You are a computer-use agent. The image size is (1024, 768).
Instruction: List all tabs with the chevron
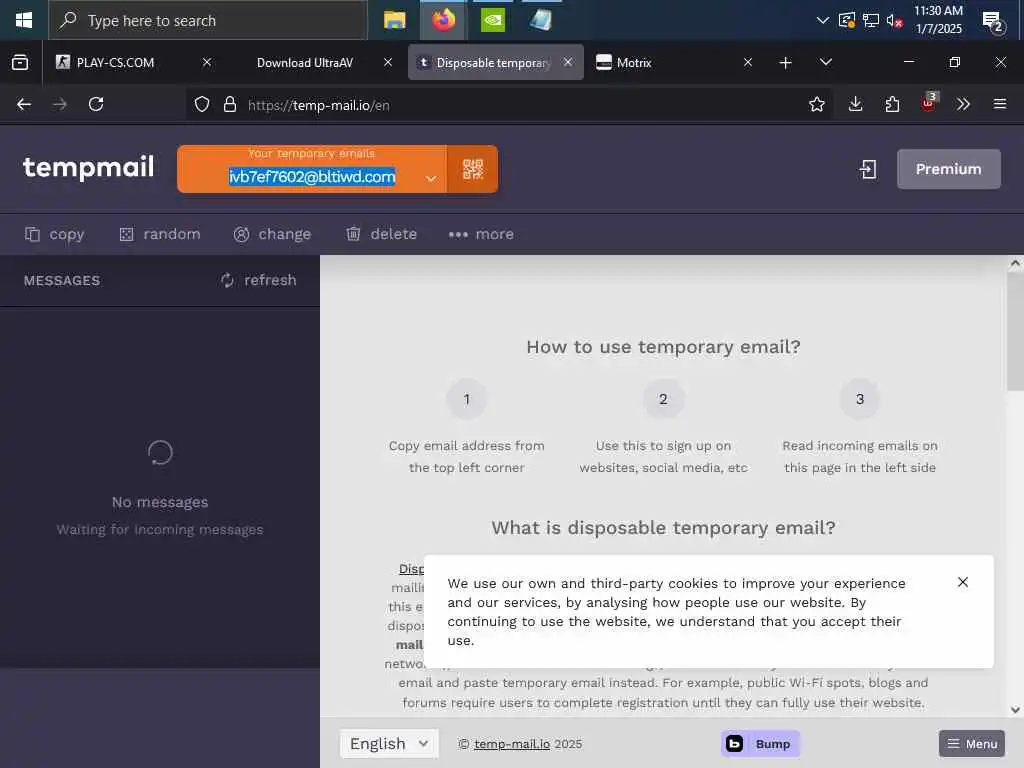click(825, 62)
